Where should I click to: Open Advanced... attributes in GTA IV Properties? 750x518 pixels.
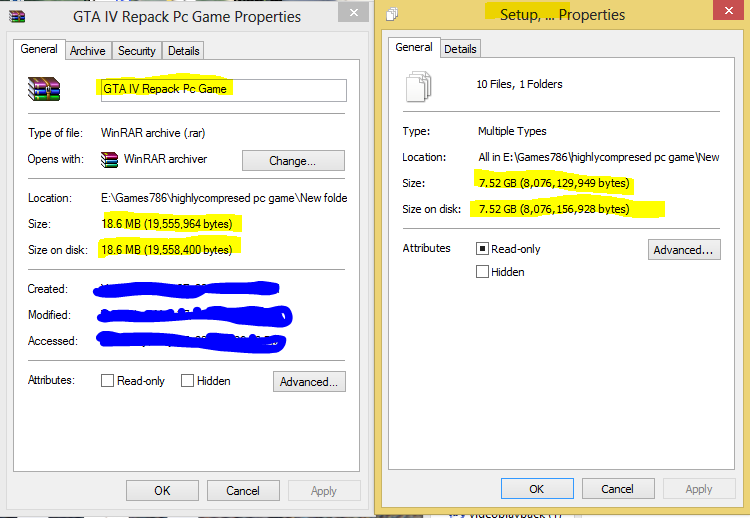(309, 382)
